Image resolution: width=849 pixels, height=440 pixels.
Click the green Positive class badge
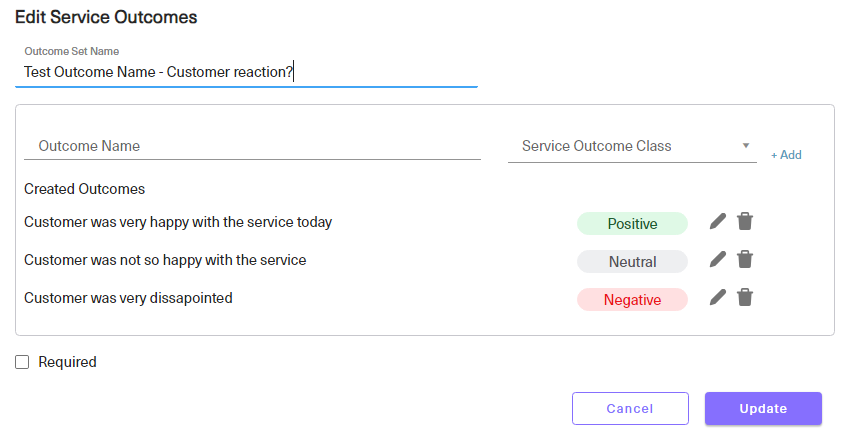[632, 224]
